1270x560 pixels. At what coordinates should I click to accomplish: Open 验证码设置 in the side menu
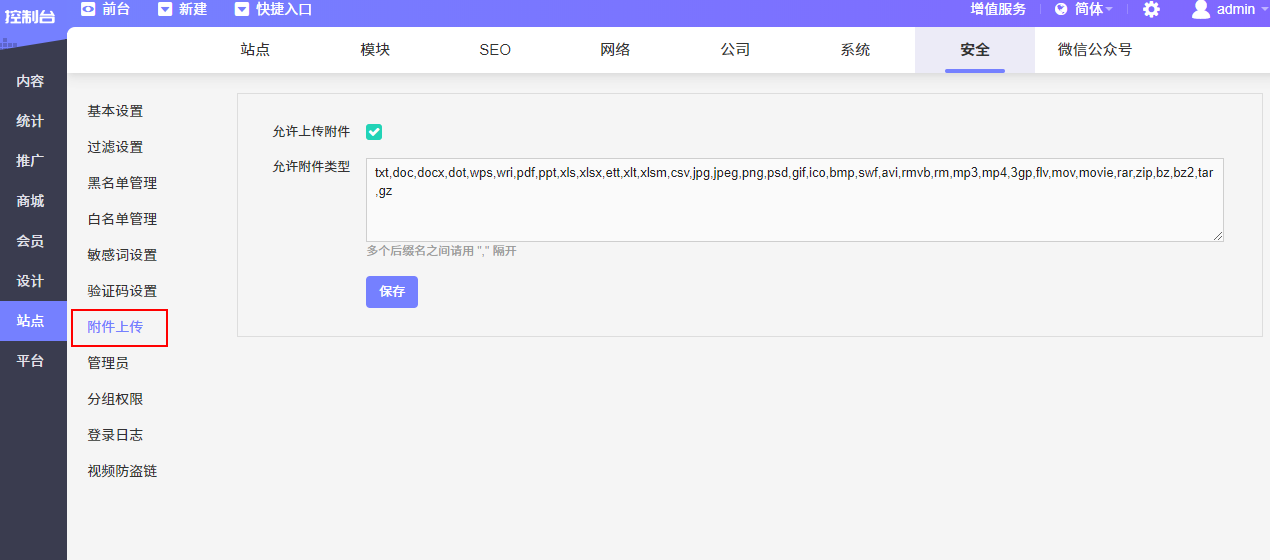[122, 291]
